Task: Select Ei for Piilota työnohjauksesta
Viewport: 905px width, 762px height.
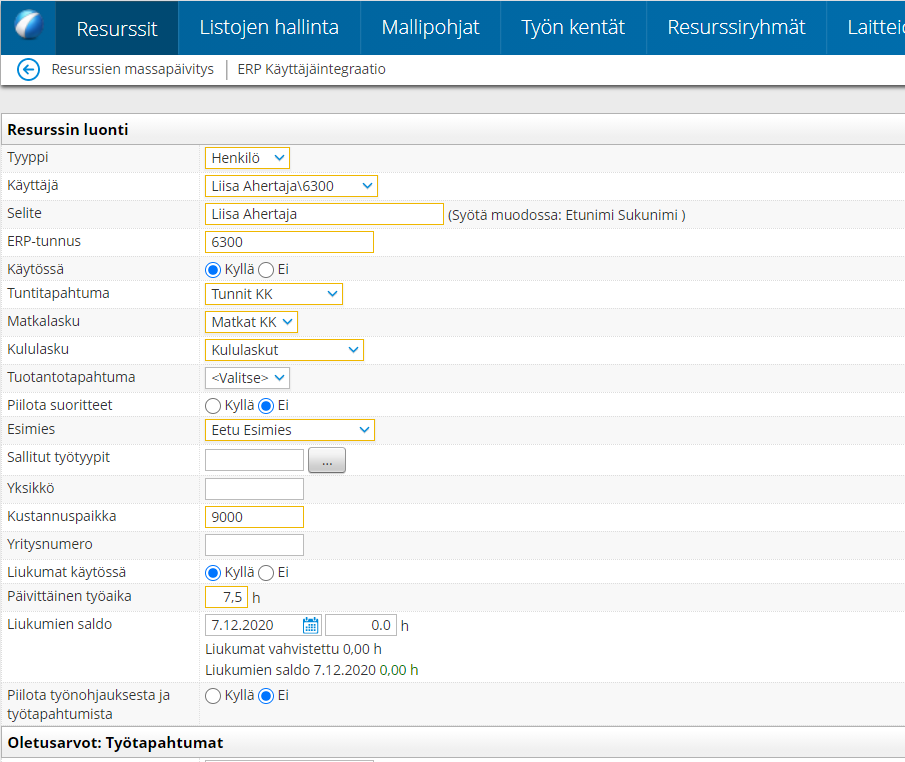Action: tap(266, 696)
